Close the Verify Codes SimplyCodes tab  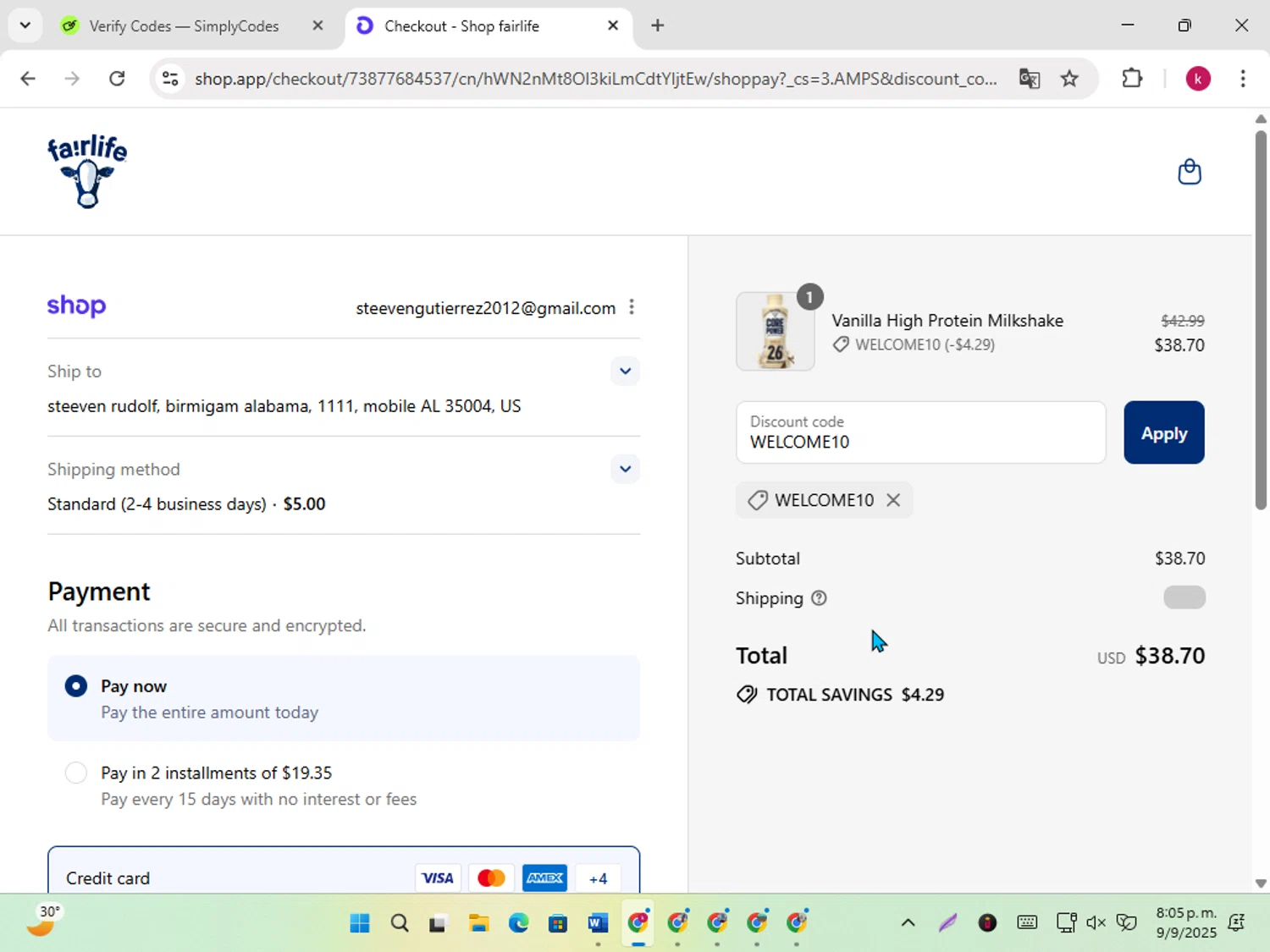[317, 25]
